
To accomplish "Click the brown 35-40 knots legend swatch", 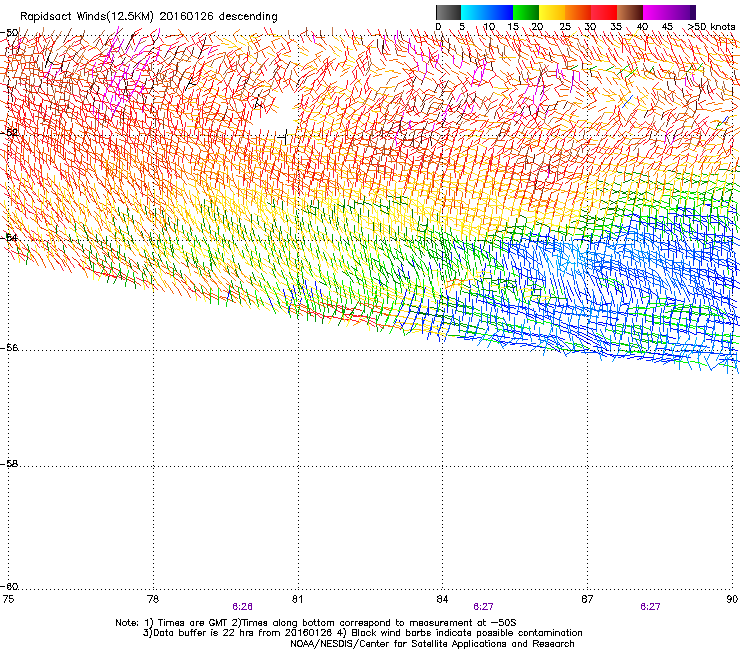I will point(630,12).
